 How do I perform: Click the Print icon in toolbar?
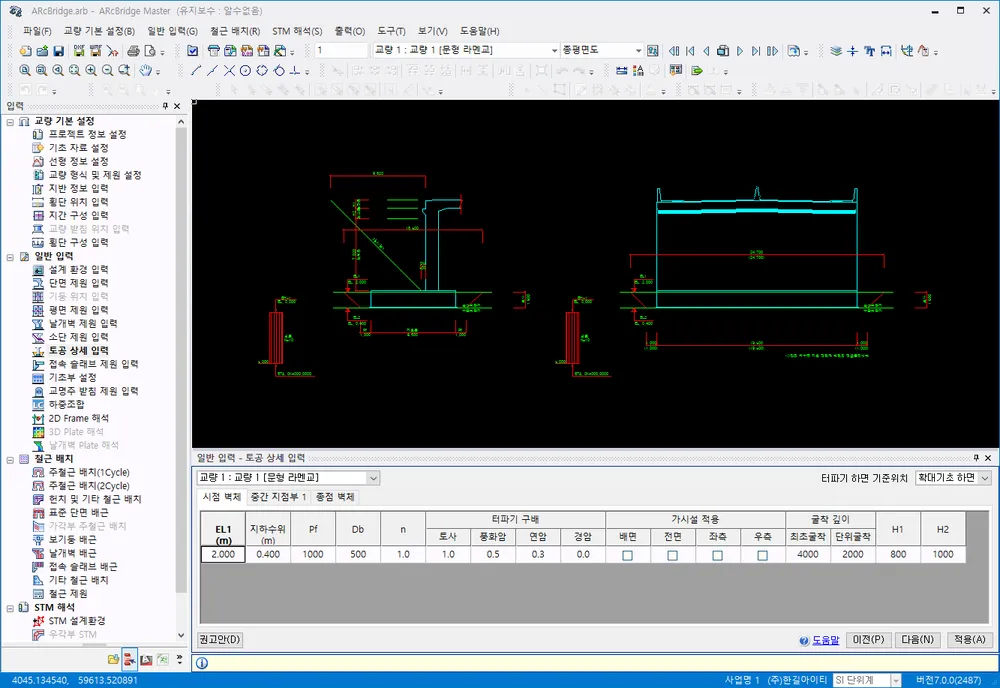tap(133, 51)
